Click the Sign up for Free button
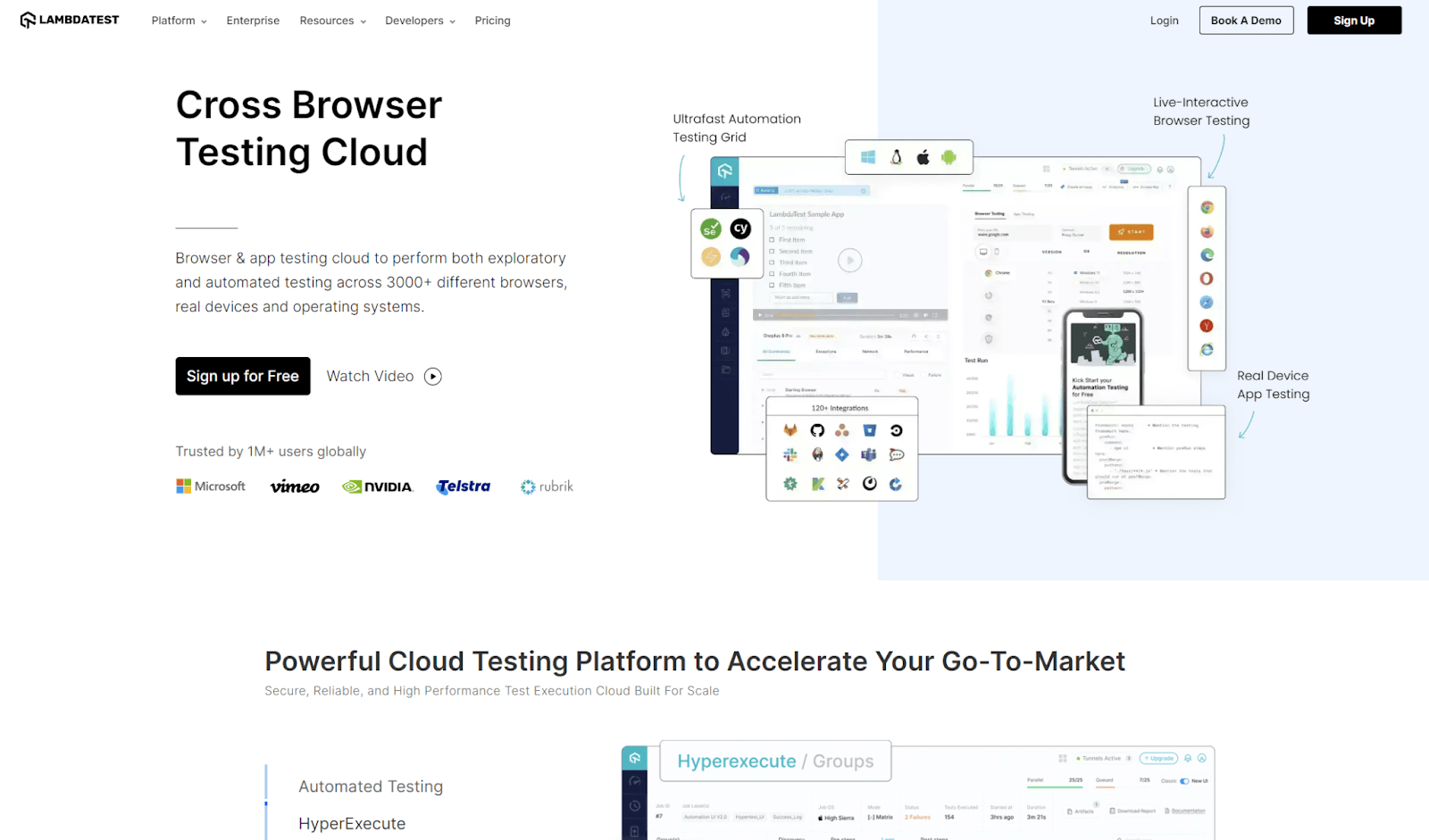The image size is (1429, 840). (x=242, y=376)
